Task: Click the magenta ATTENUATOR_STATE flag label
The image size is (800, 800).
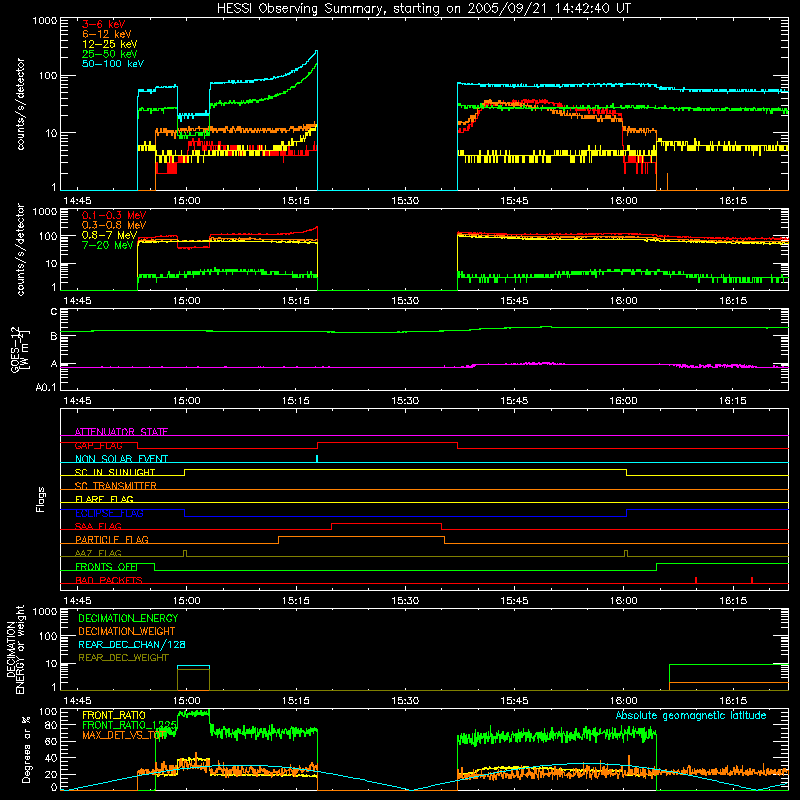Action: (121, 432)
